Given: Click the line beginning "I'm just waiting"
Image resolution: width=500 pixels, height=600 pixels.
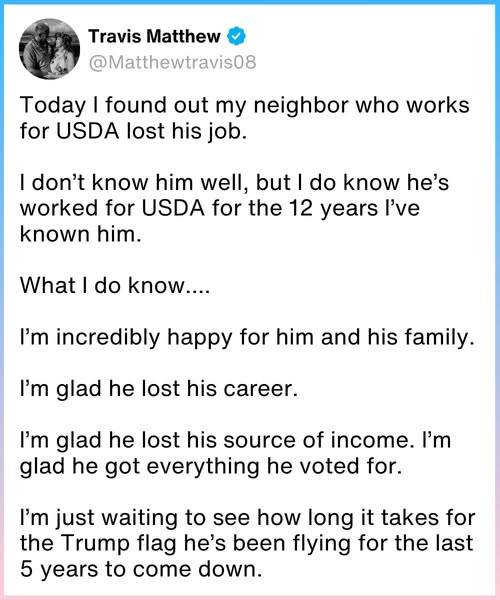Looking at the screenshot, I should pyautogui.click(x=248, y=518).
